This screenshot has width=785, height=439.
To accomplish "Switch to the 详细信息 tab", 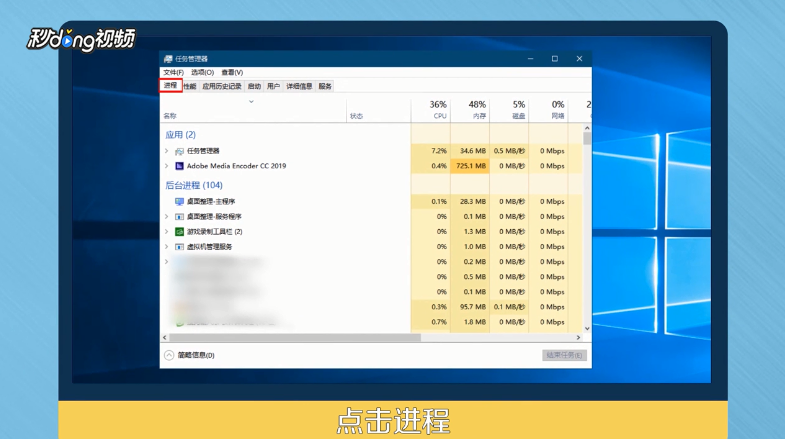I will (299, 86).
